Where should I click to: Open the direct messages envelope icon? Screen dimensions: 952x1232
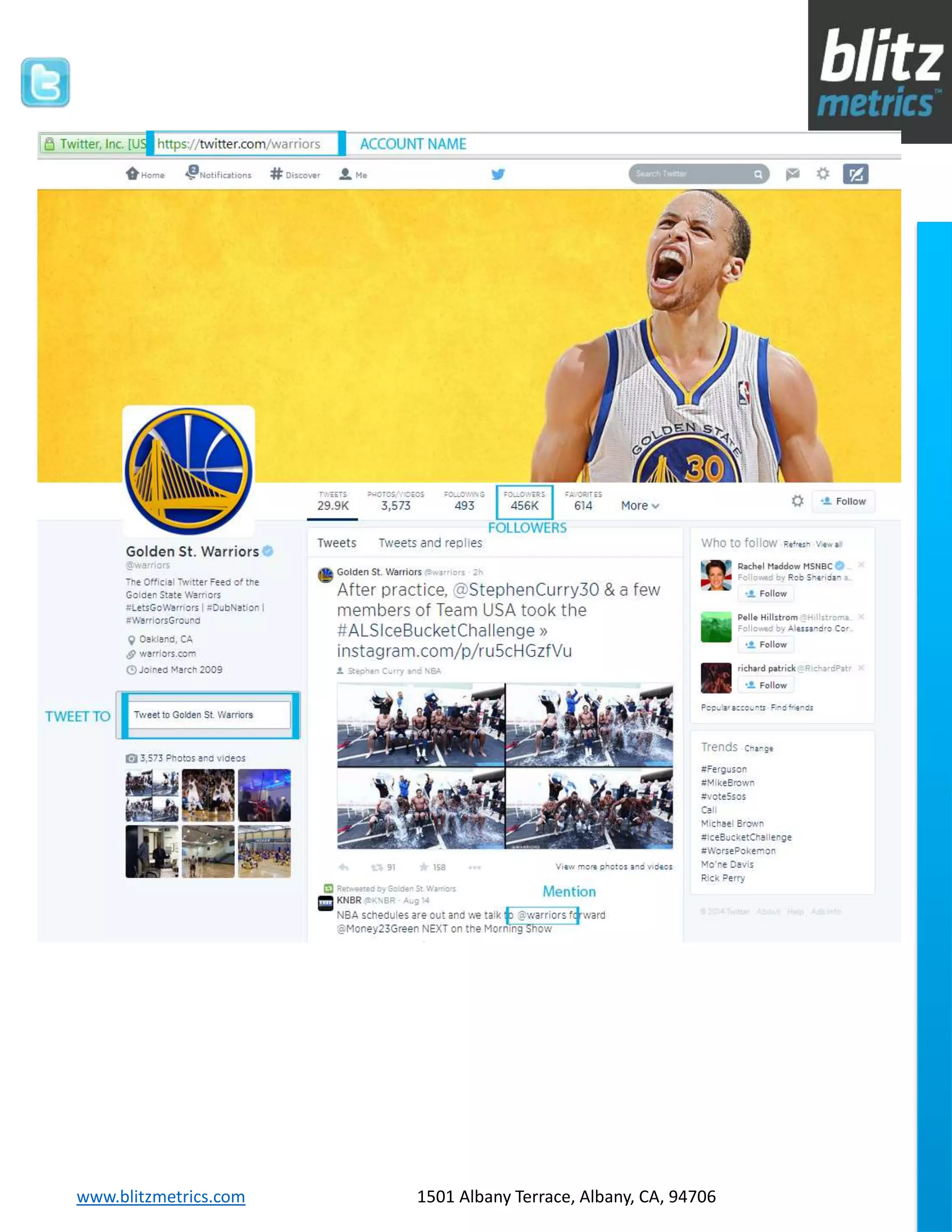(x=793, y=174)
